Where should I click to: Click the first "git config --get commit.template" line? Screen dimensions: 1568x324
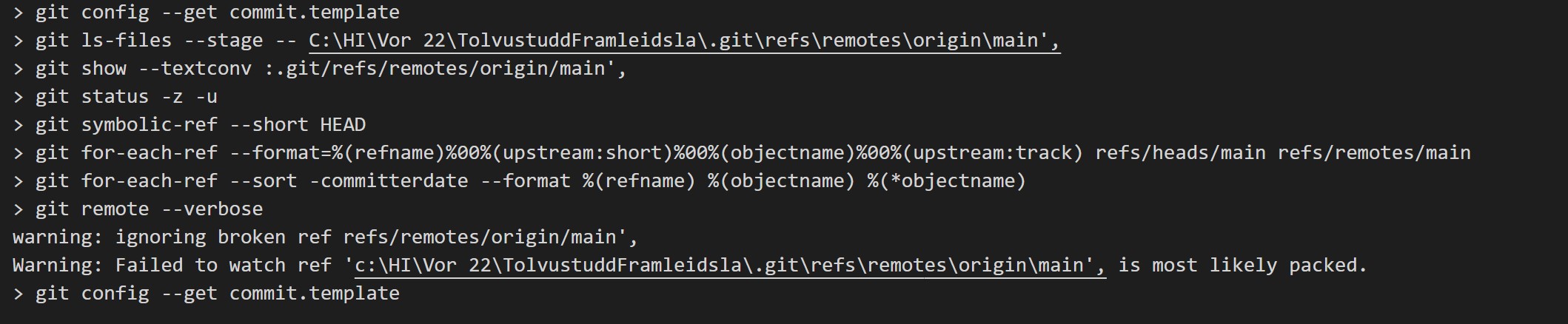click(206, 13)
